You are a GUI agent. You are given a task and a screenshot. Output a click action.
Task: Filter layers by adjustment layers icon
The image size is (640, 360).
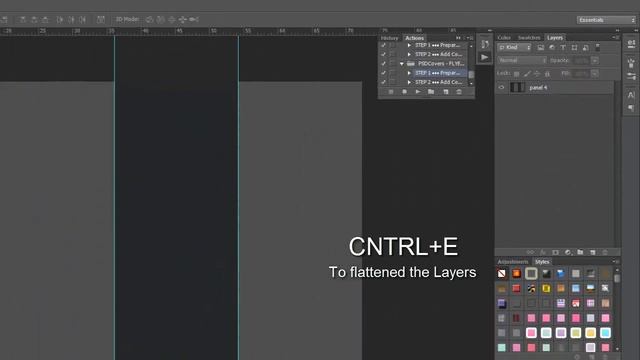[552, 48]
